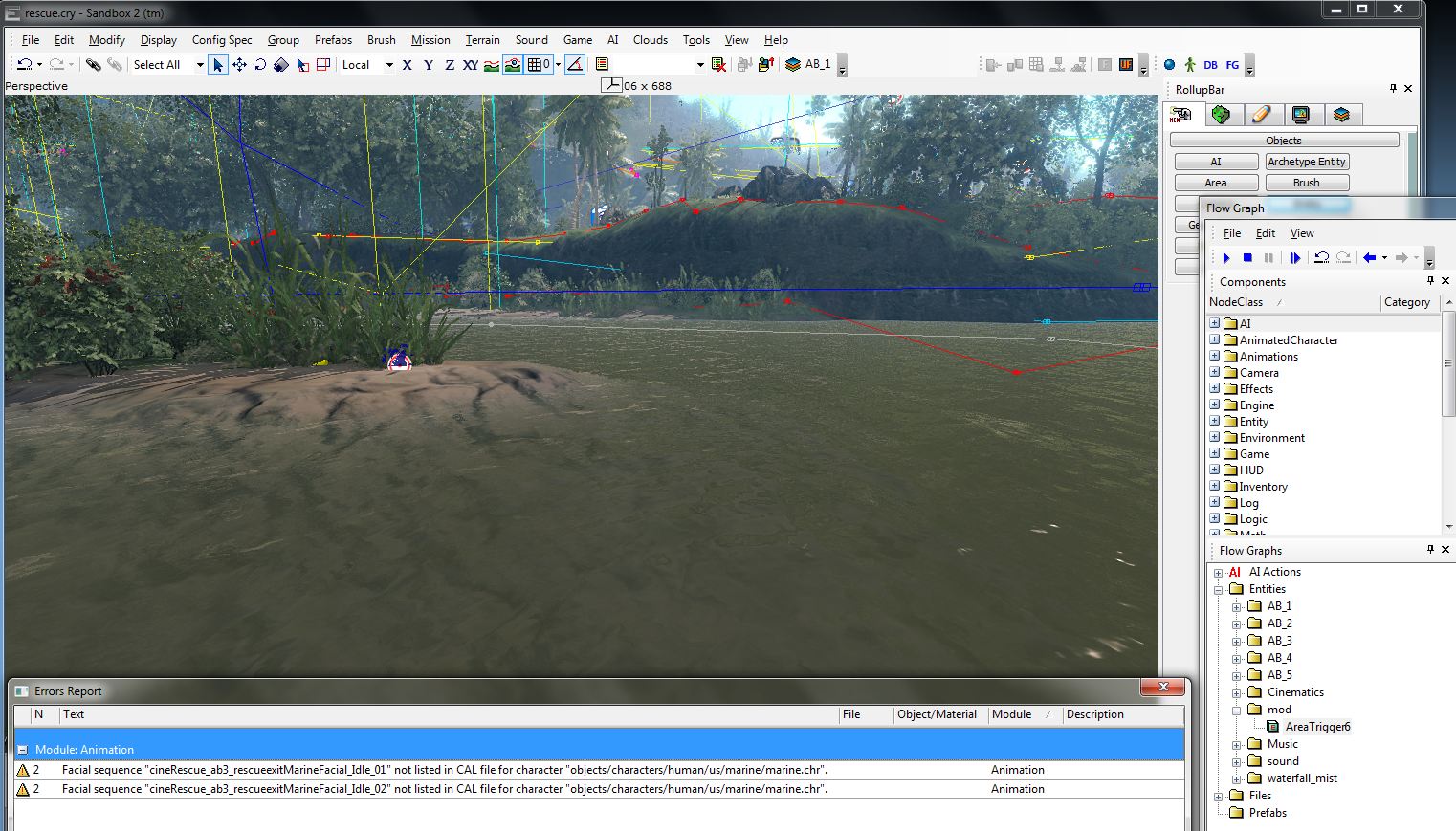Toggle the Snap Angle button
The width and height of the screenshot is (1456, 831).
[575, 64]
